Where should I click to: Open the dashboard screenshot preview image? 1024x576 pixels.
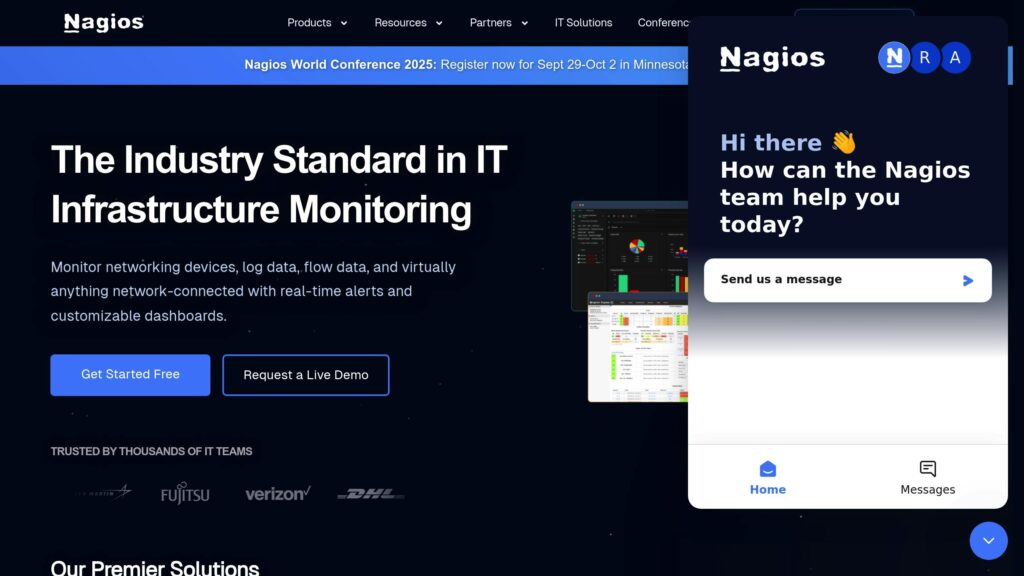pos(630,301)
